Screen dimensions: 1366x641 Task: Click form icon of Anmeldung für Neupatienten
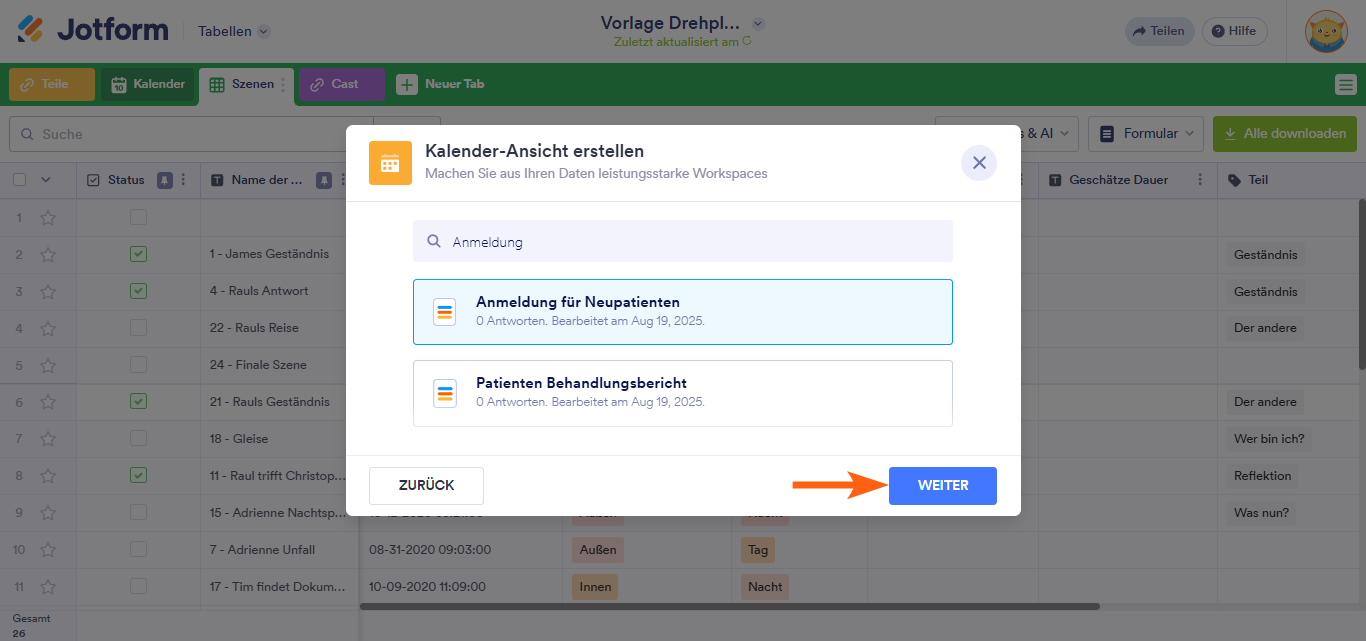pyautogui.click(x=445, y=312)
